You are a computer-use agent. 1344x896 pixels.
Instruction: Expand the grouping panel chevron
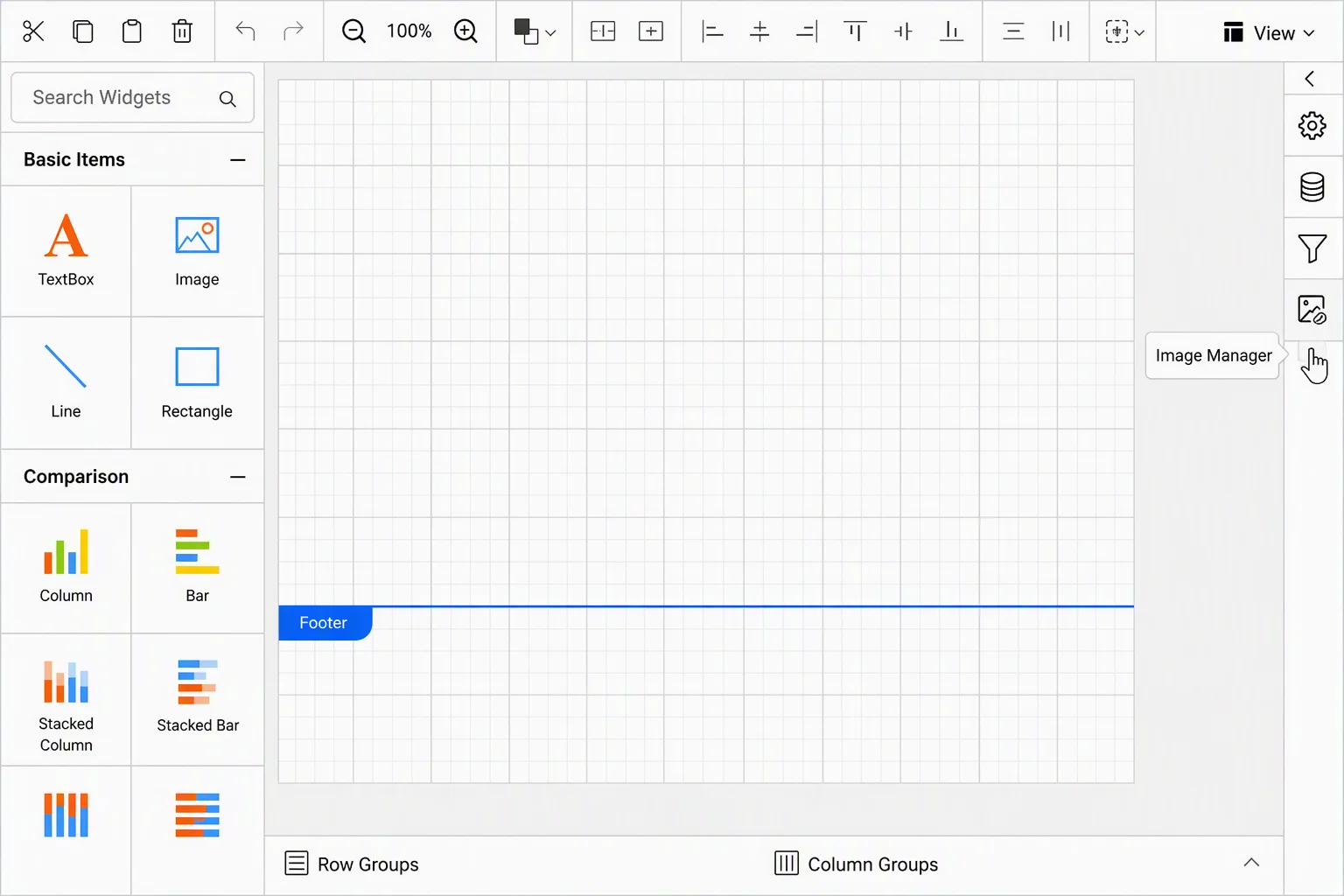click(1251, 863)
